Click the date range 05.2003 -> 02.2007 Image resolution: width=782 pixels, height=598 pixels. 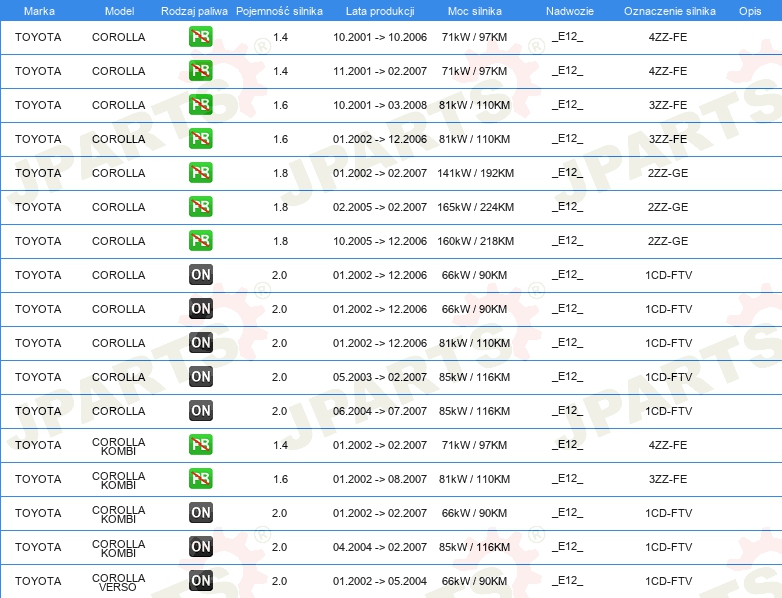tap(380, 377)
